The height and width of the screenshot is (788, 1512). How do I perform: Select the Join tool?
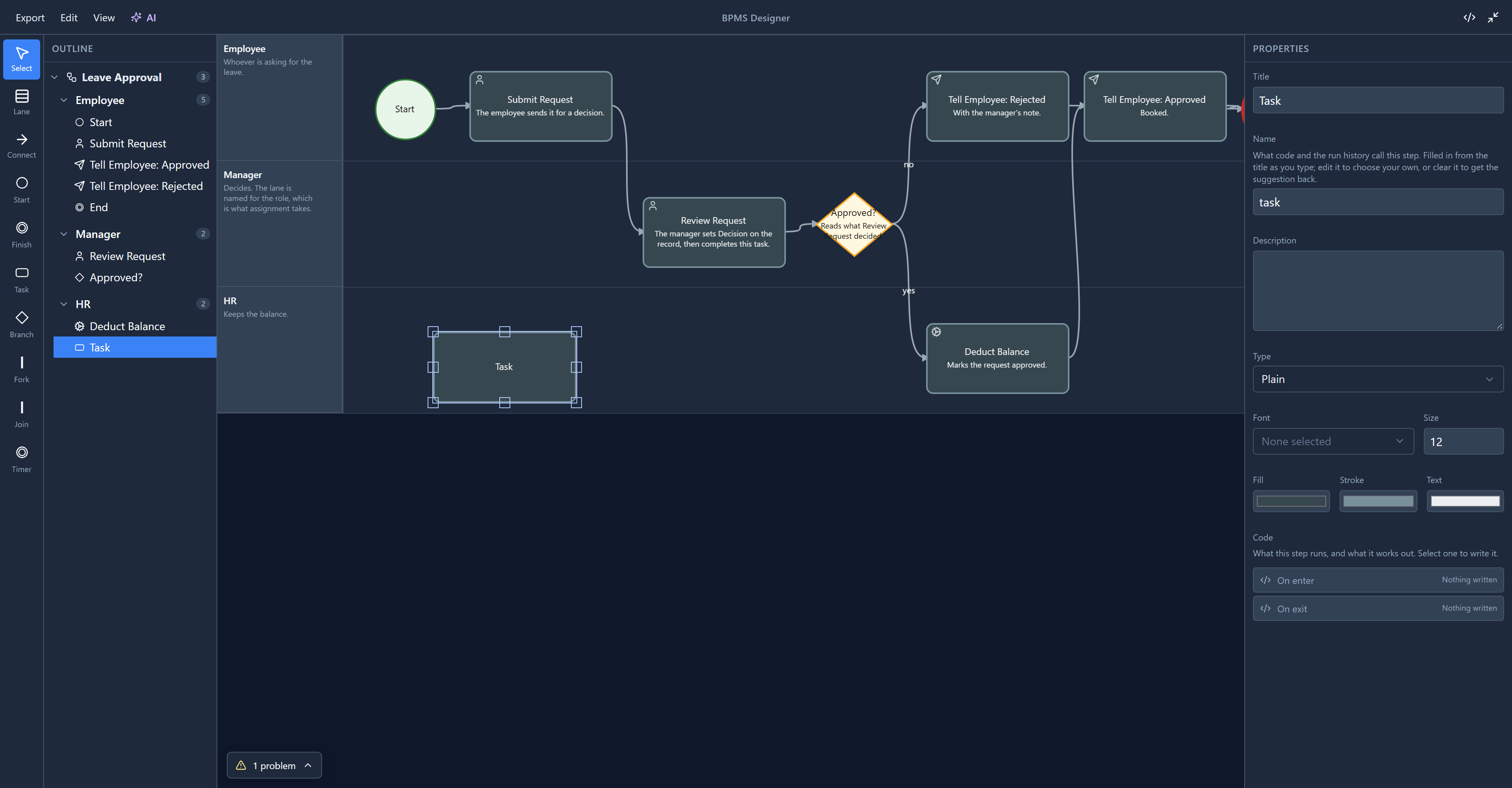pyautogui.click(x=22, y=414)
